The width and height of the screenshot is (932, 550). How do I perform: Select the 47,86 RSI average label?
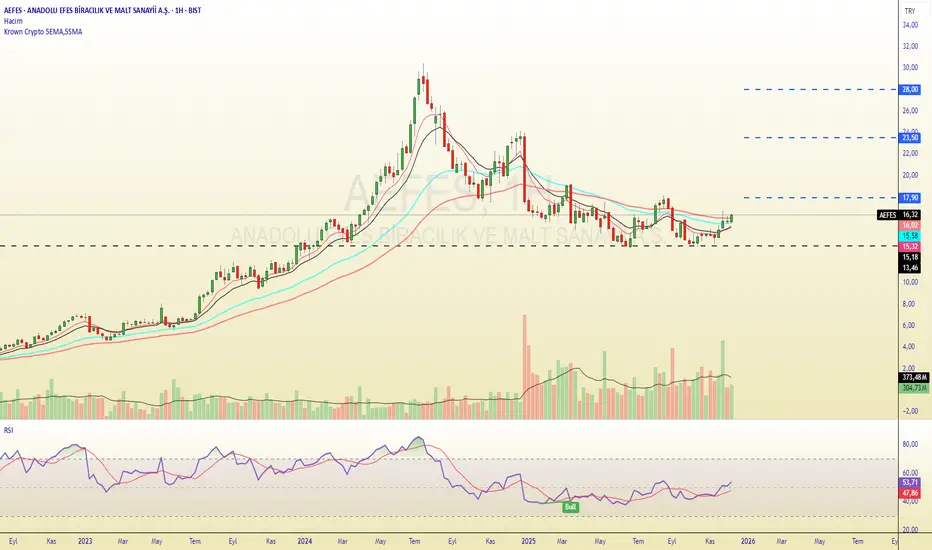coord(910,493)
